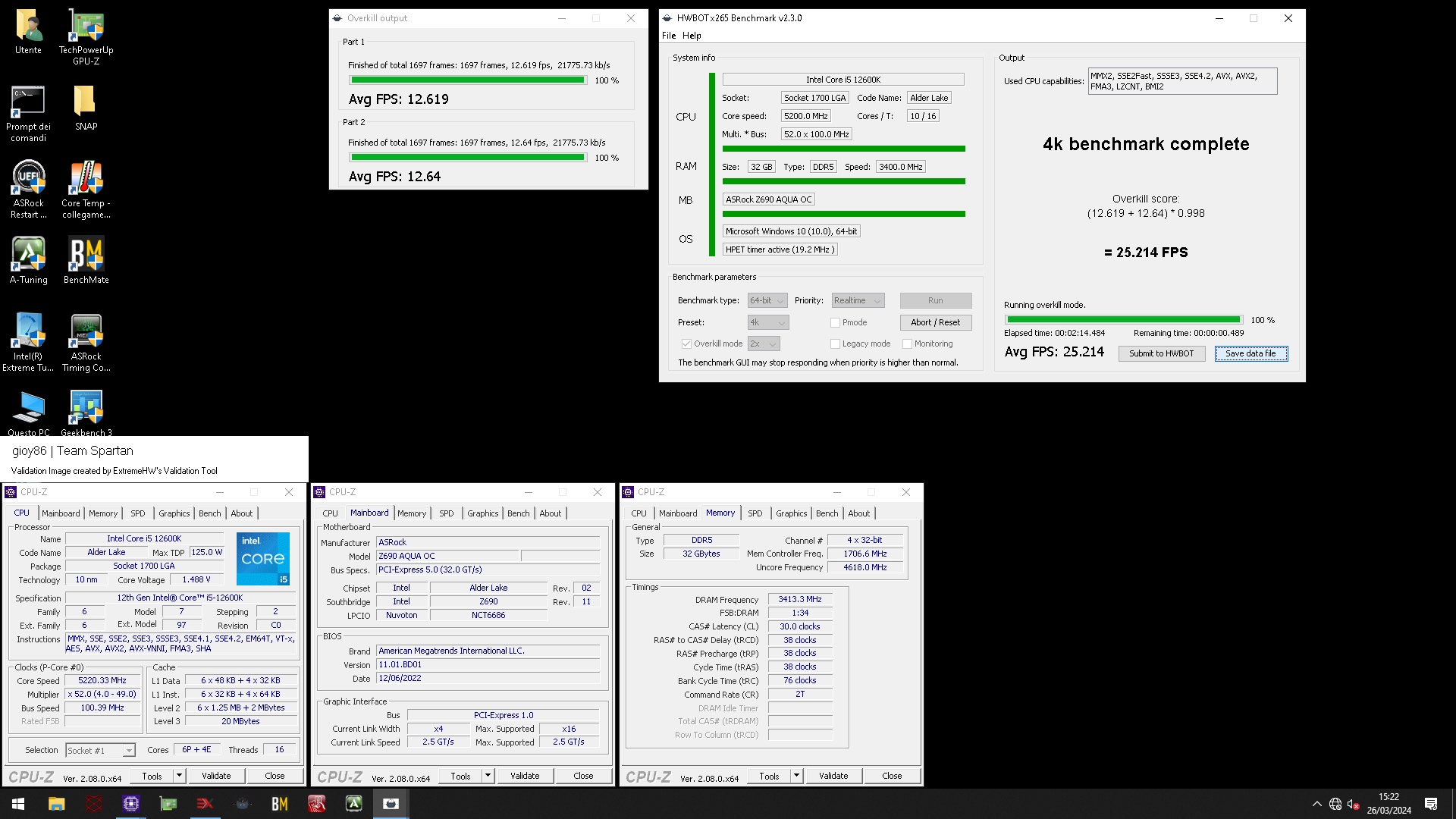
Task: Click Validate in the Mainboard CPU-Z window
Action: pyautogui.click(x=525, y=776)
